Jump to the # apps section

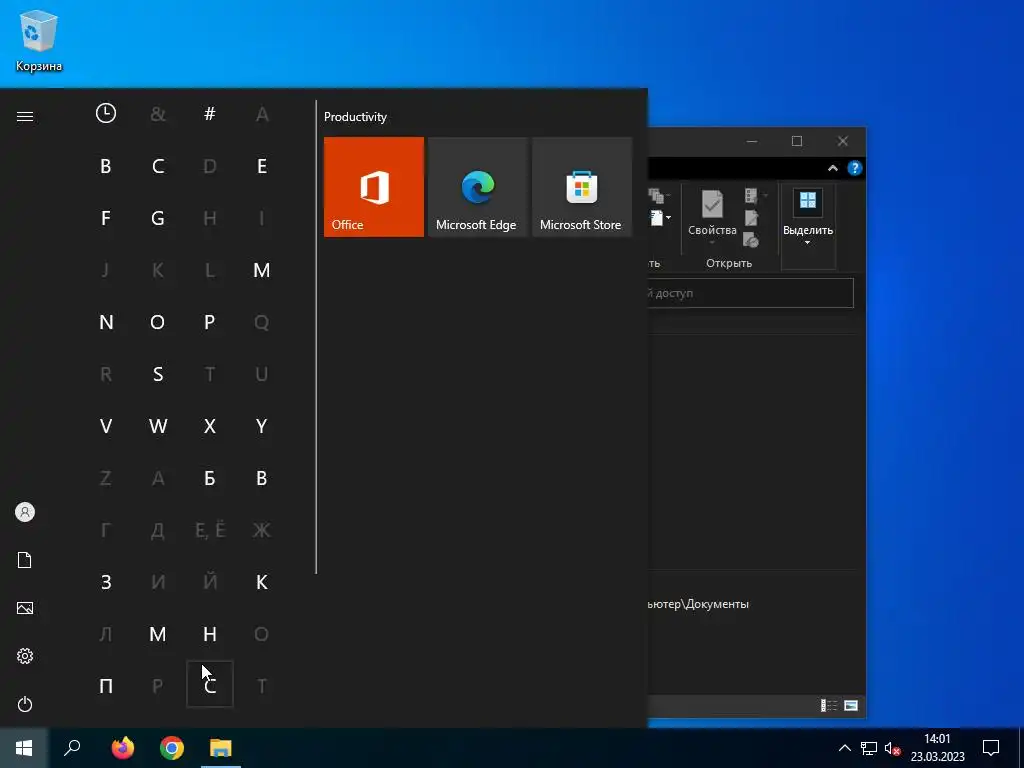coord(210,114)
